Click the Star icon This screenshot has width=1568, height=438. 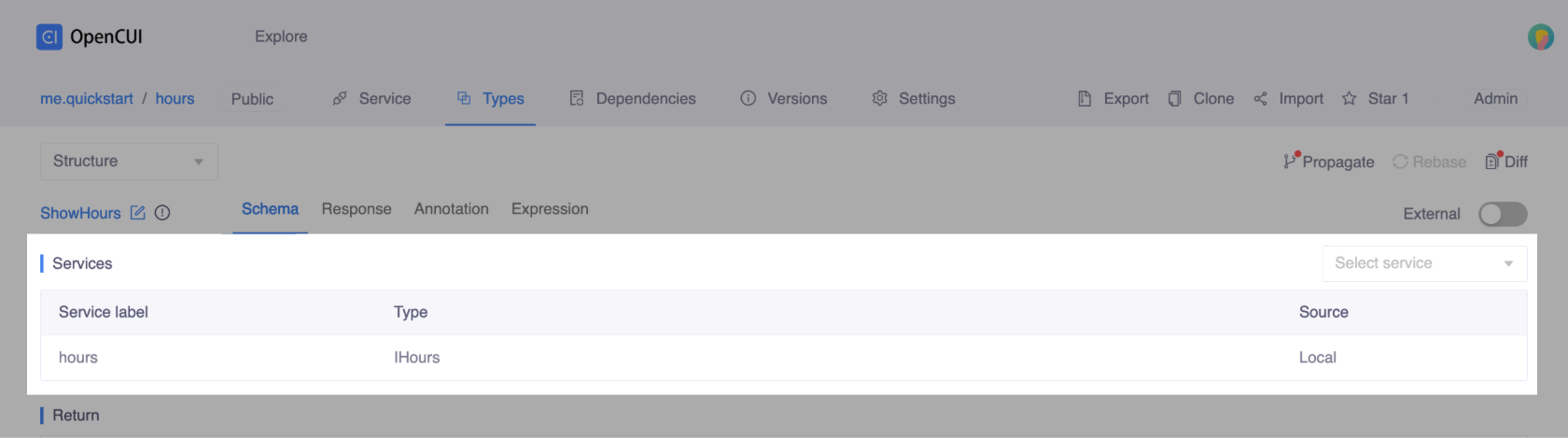(x=1349, y=99)
